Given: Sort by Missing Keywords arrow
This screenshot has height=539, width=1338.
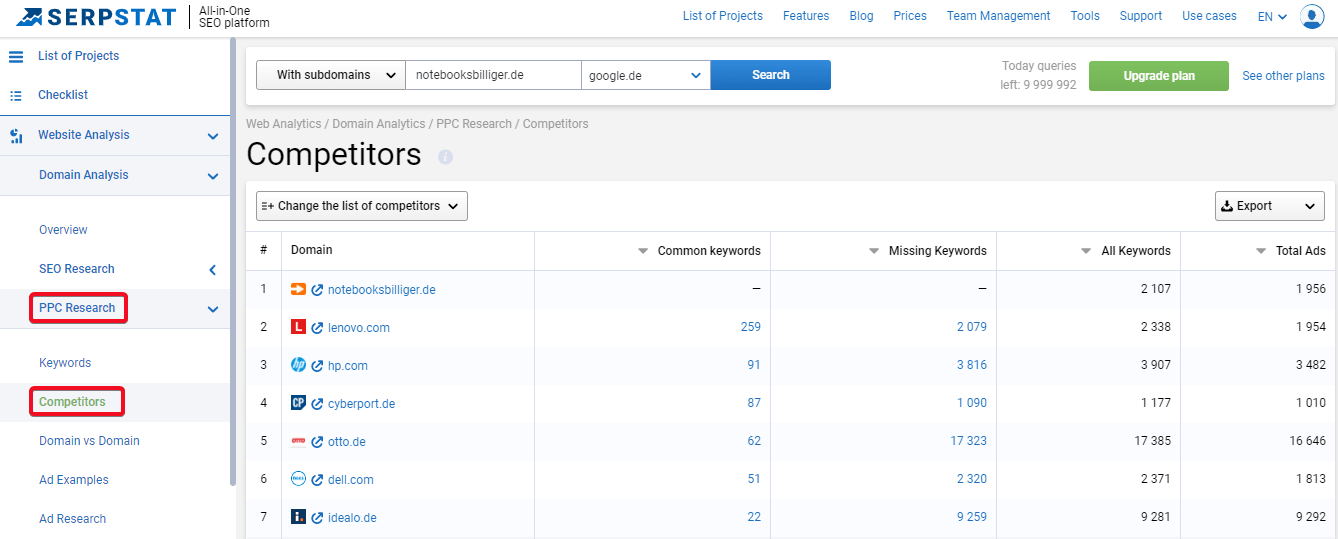Looking at the screenshot, I should [x=874, y=252].
